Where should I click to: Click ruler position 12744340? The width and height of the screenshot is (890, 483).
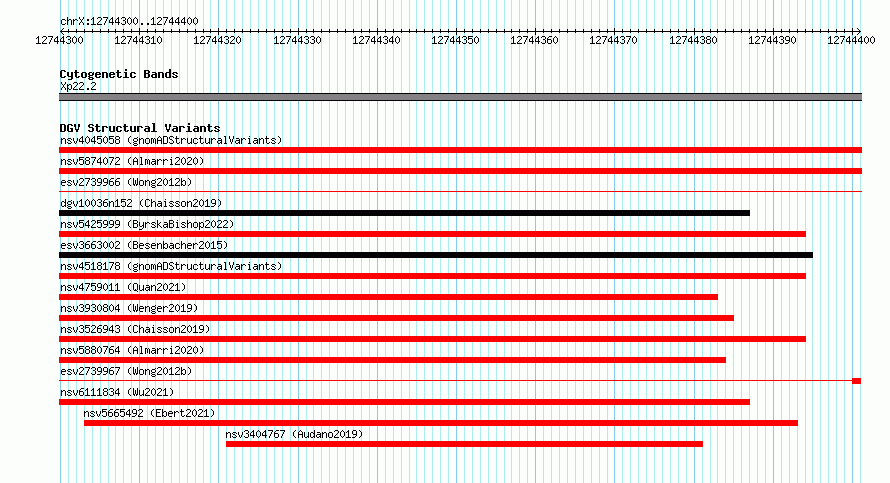click(376, 40)
